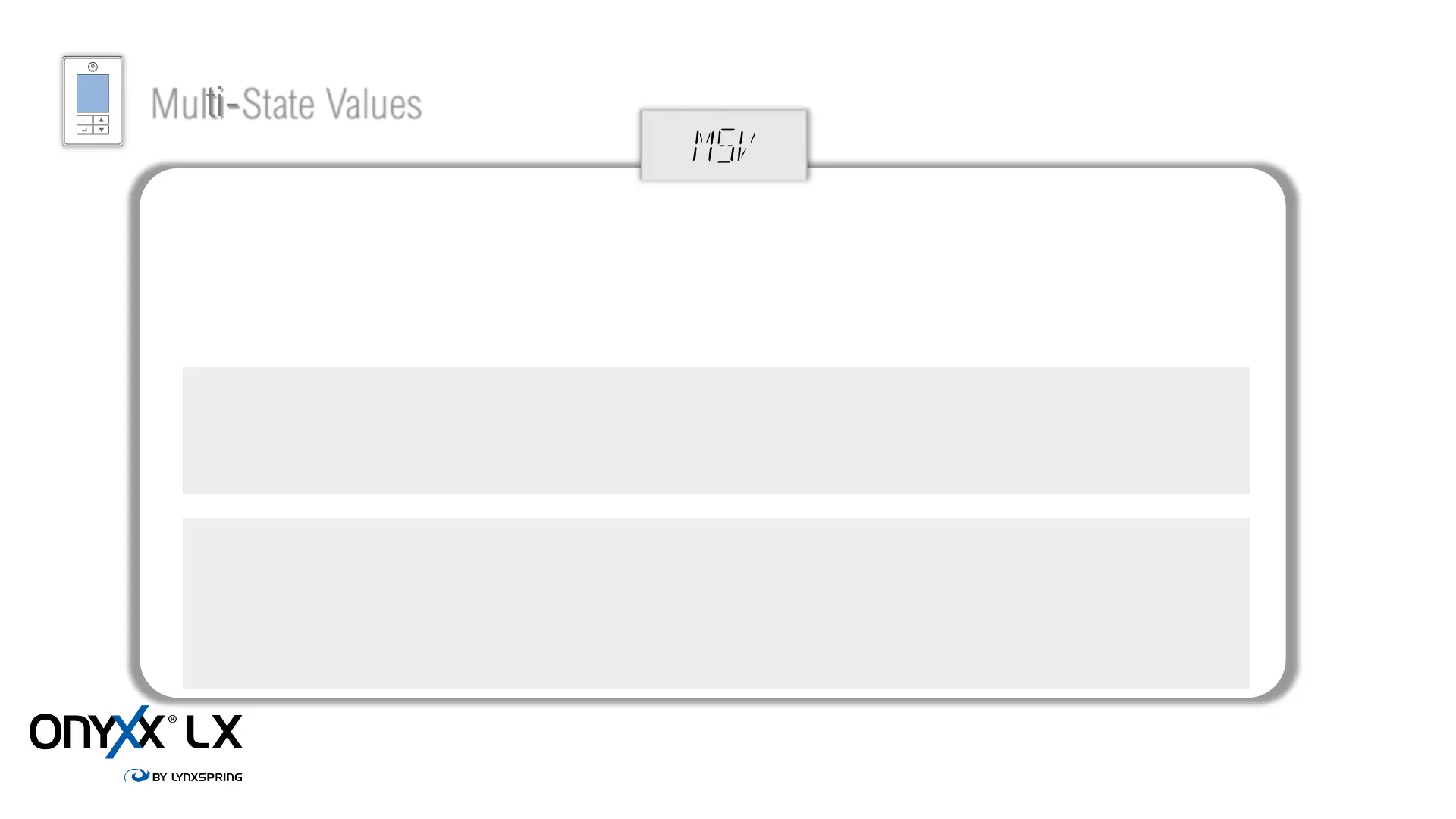Select the down arrow key on thermostat
This screenshot has width=1456, height=819.
(x=101, y=130)
